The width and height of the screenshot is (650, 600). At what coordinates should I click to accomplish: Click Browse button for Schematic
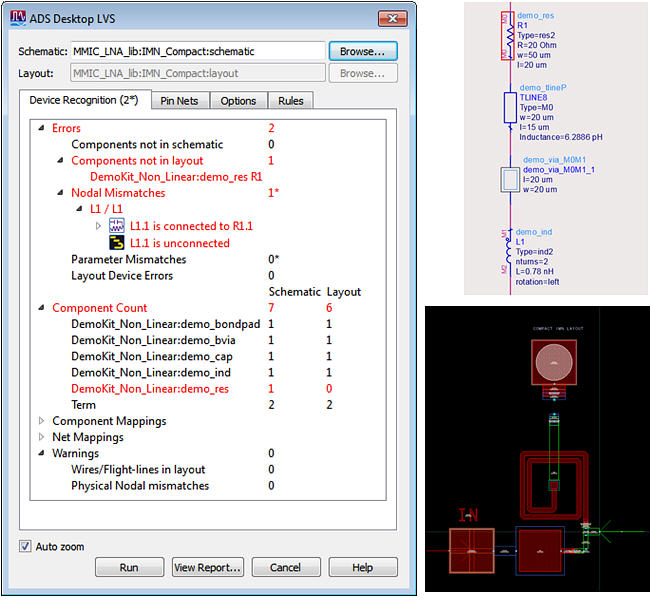click(363, 51)
